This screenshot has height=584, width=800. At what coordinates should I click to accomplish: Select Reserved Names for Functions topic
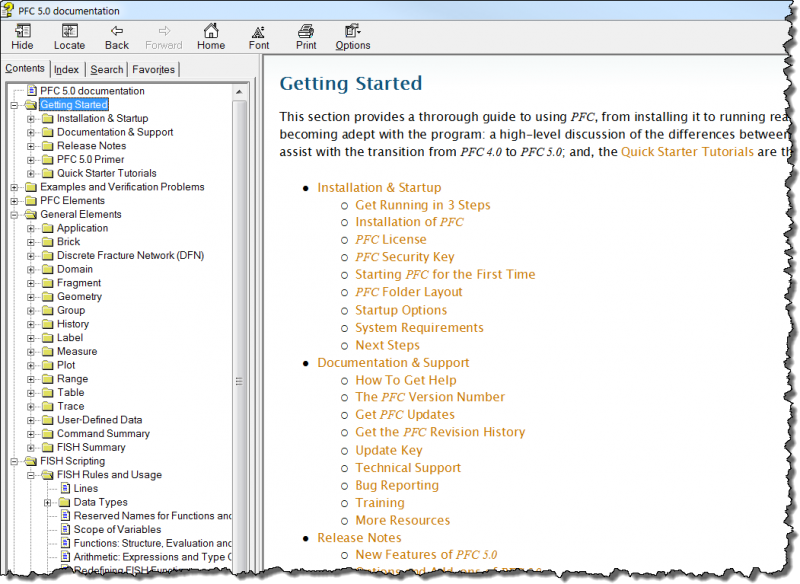(152, 516)
